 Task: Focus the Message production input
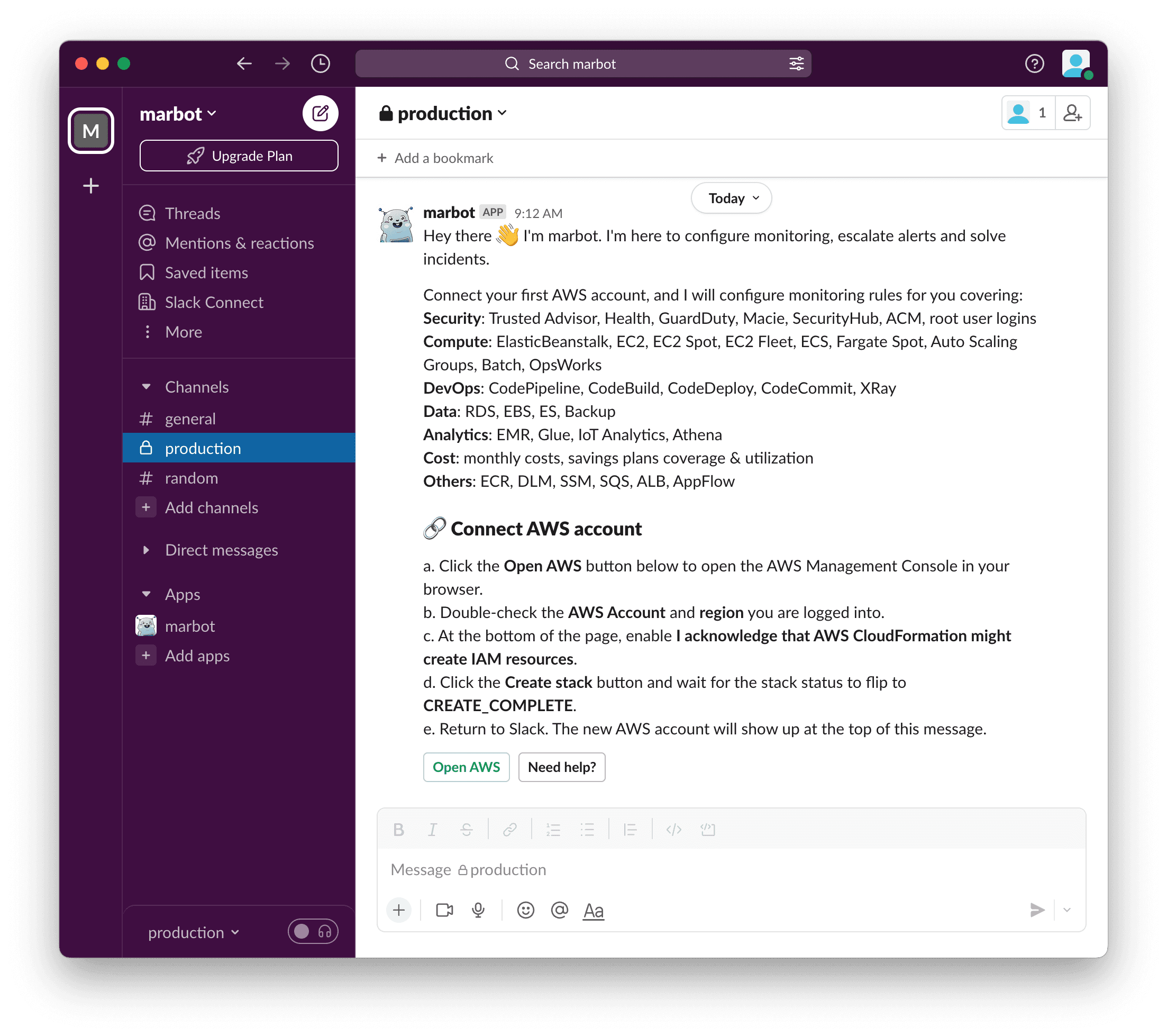731,869
